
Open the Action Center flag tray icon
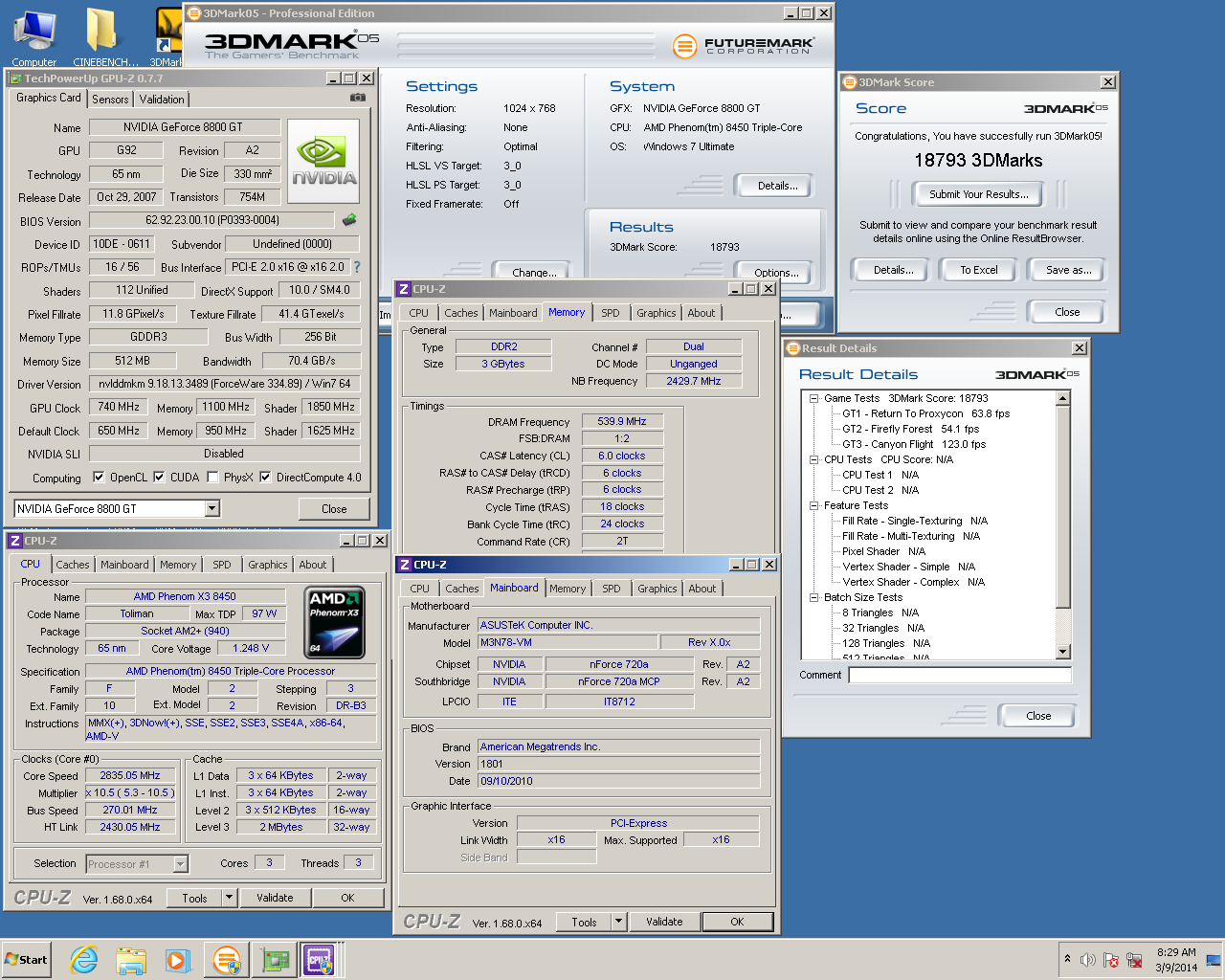(1111, 960)
